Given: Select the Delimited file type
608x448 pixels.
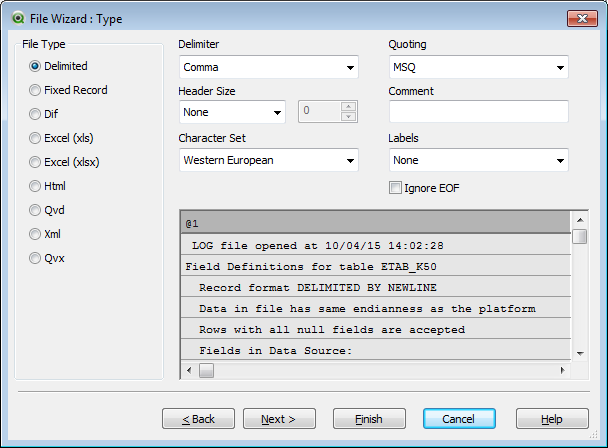Looking at the screenshot, I should (36, 66).
